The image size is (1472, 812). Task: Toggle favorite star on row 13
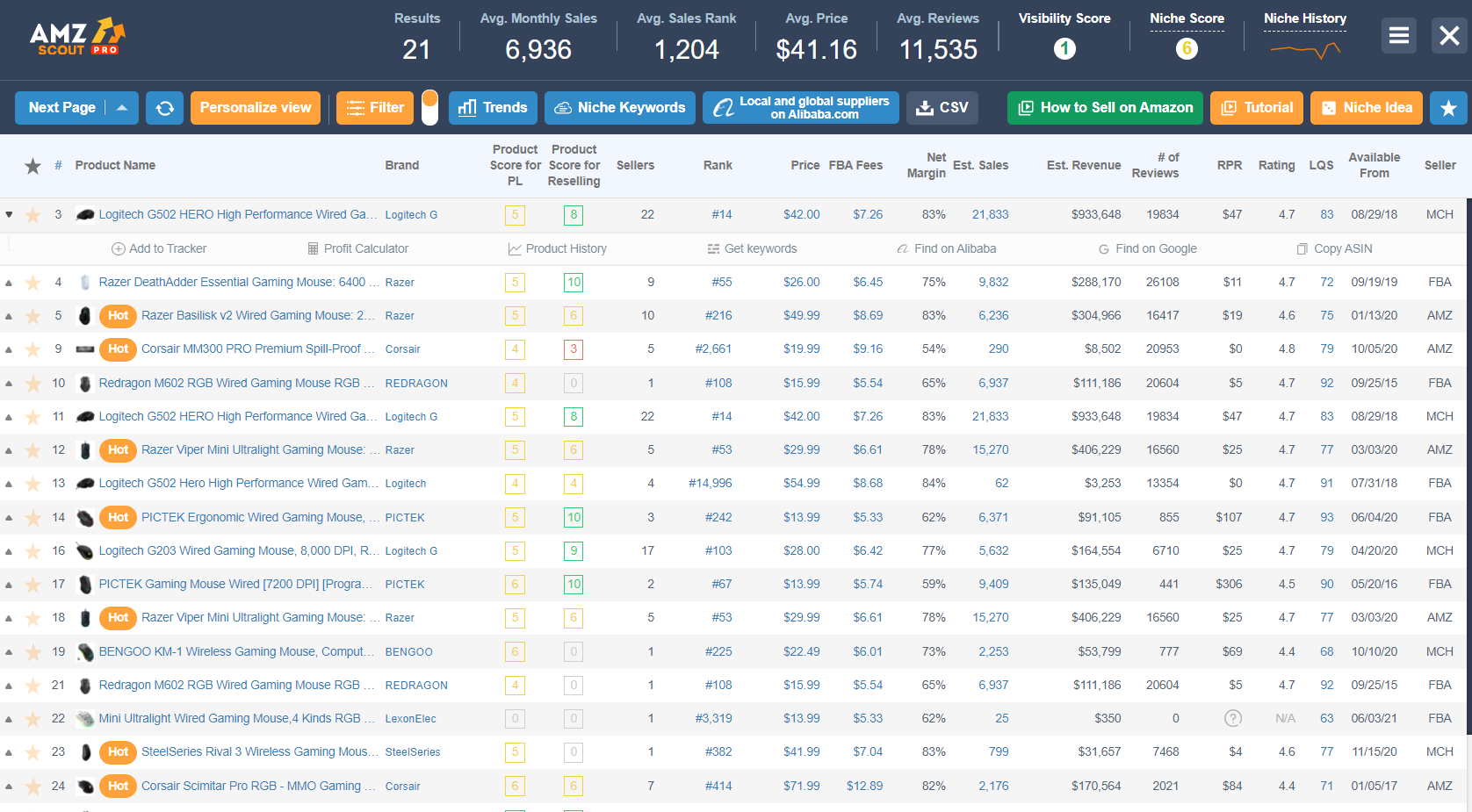[x=32, y=484]
